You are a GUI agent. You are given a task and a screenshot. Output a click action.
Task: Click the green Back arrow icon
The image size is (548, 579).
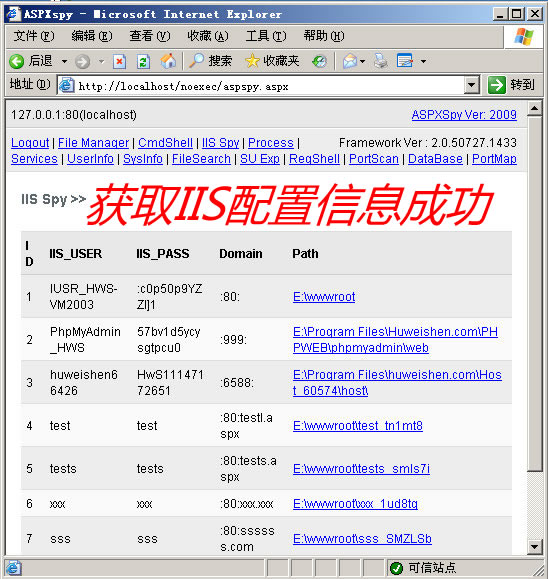pyautogui.click(x=17, y=62)
